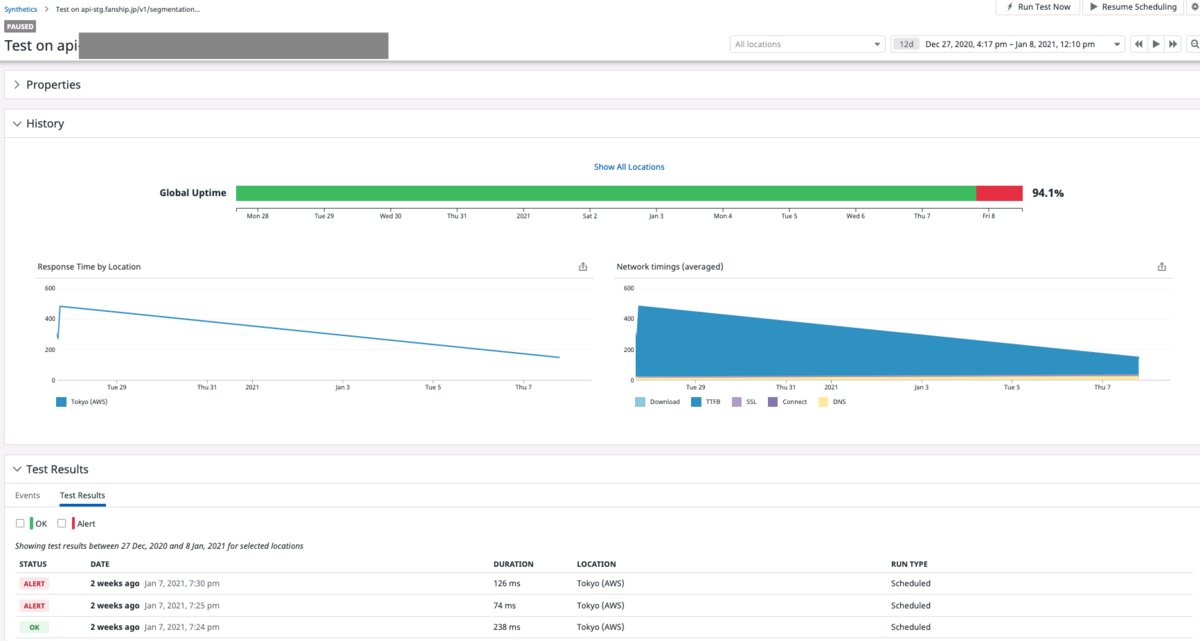Select the Test Results tab
The image size is (1200, 641).
pos(82,495)
